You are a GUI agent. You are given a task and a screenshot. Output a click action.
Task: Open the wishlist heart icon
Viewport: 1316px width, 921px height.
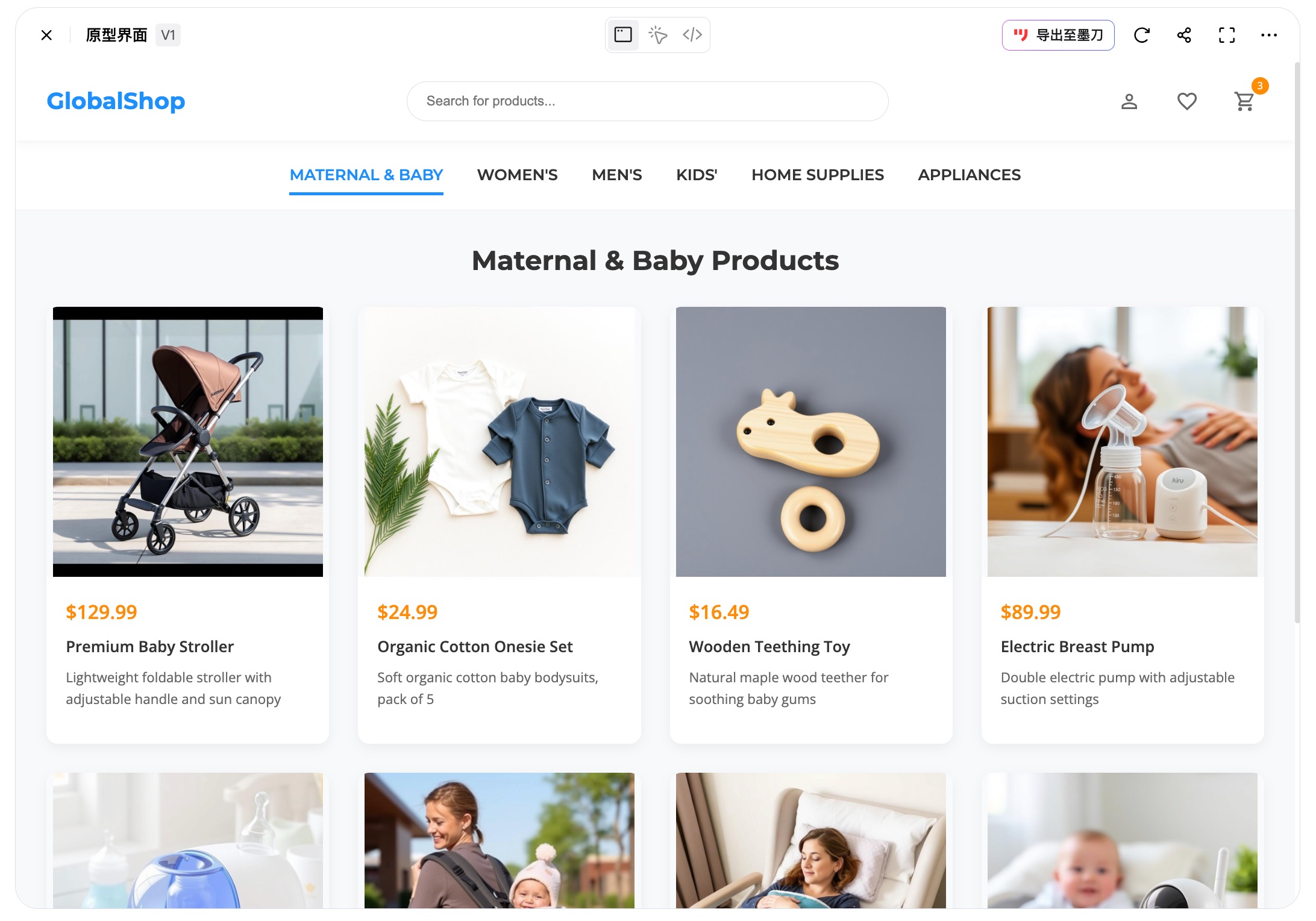(1187, 101)
